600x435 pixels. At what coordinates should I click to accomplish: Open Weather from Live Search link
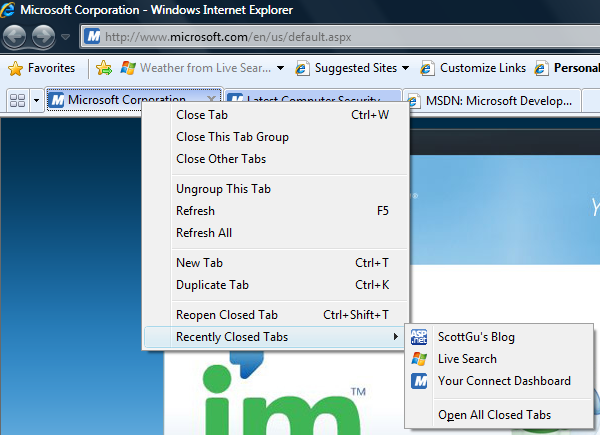pyautogui.click(x=196, y=68)
